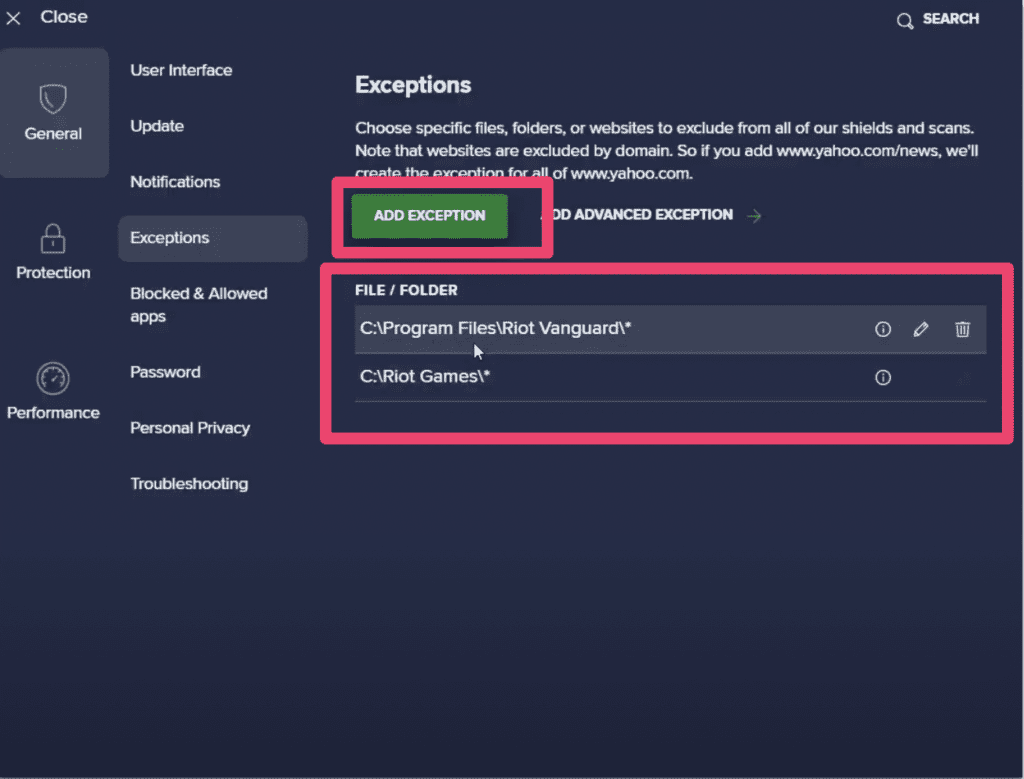Open the Troubleshooting page

[189, 484]
